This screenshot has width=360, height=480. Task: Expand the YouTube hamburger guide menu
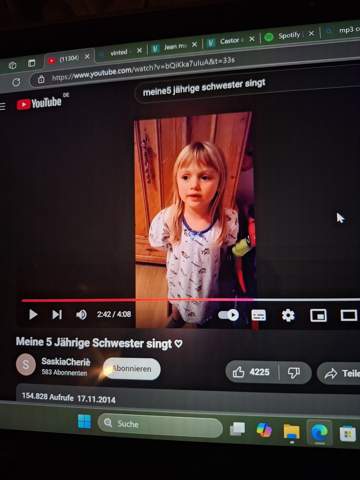[x=3, y=106]
